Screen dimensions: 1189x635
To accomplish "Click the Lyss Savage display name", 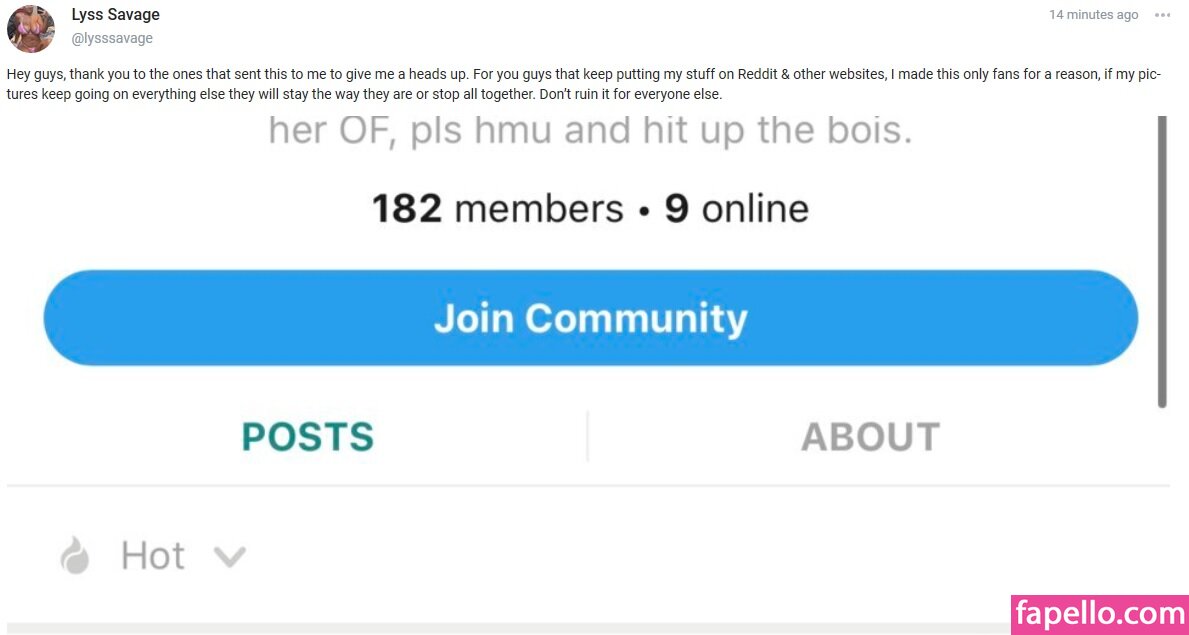I will coord(115,14).
